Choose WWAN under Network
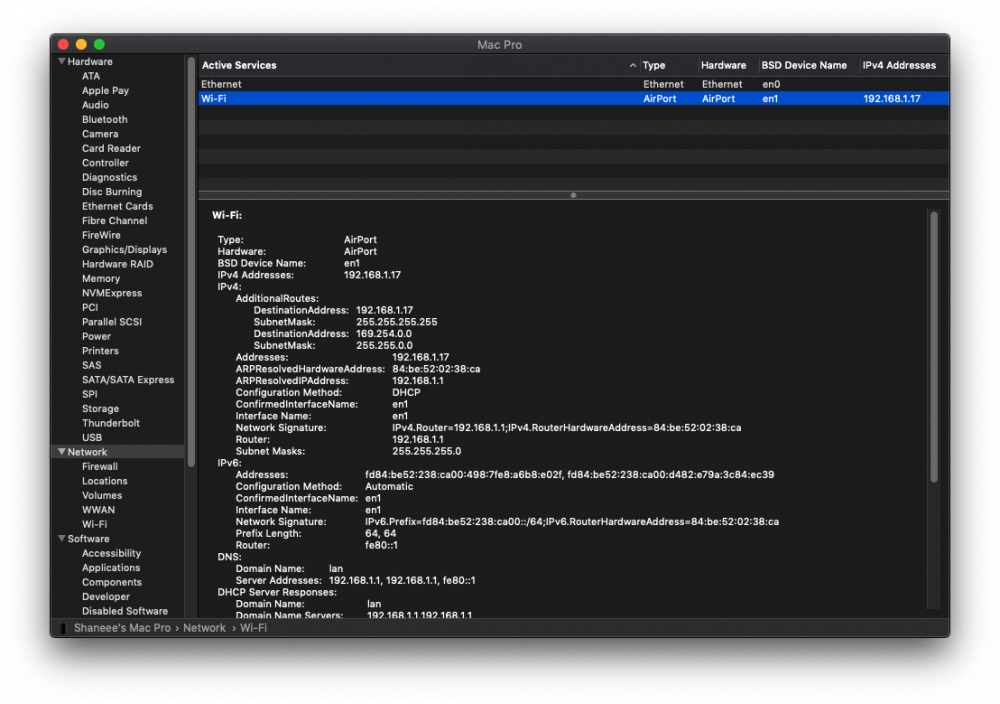The width and height of the screenshot is (1000, 704). tap(98, 510)
